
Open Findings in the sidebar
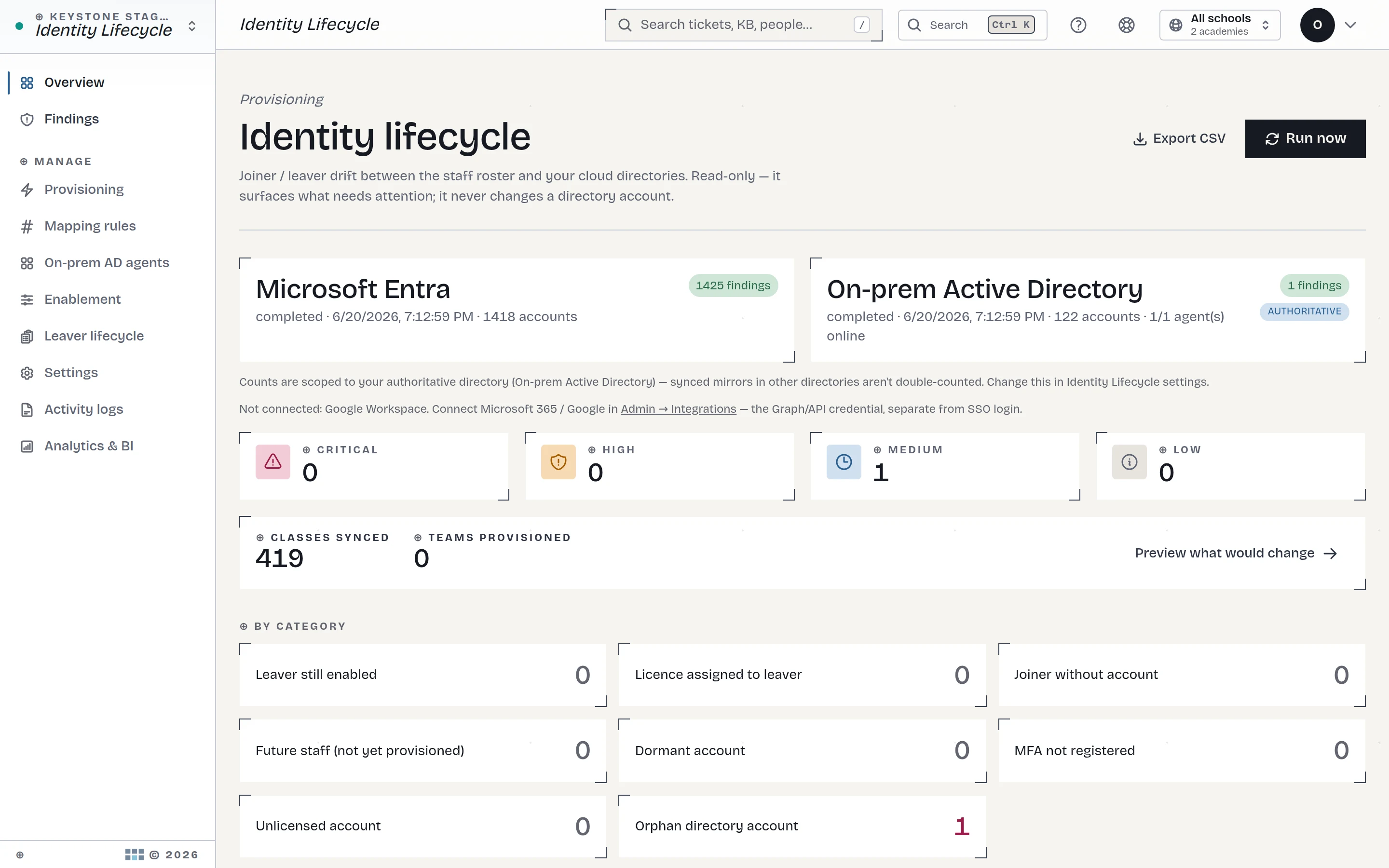click(109, 120)
